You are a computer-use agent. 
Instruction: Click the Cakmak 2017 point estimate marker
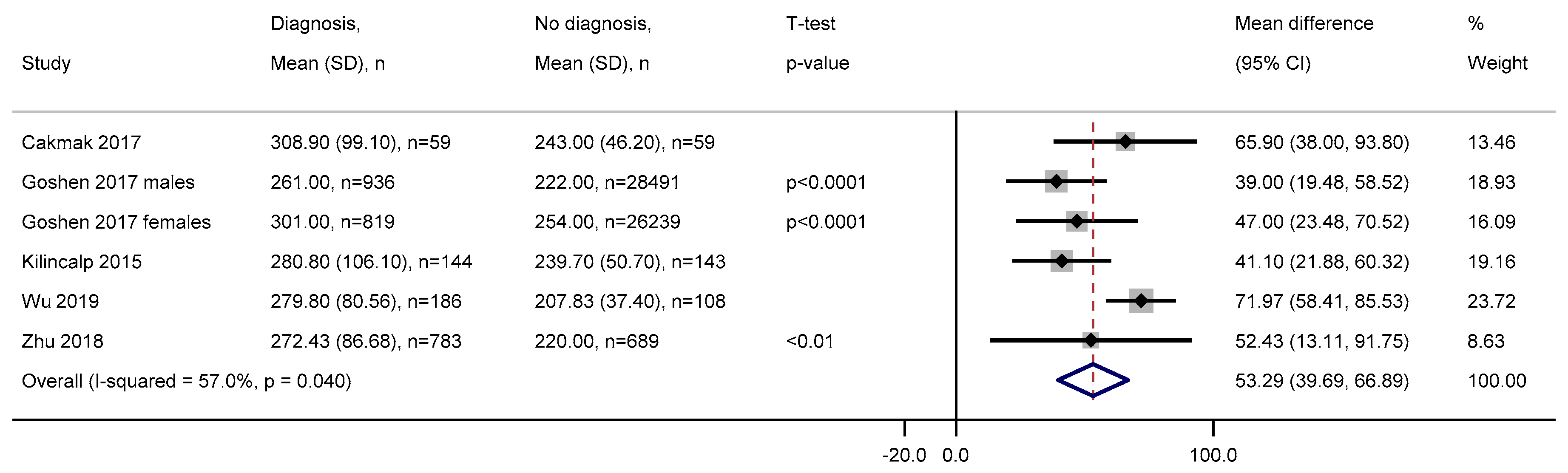point(1125,142)
